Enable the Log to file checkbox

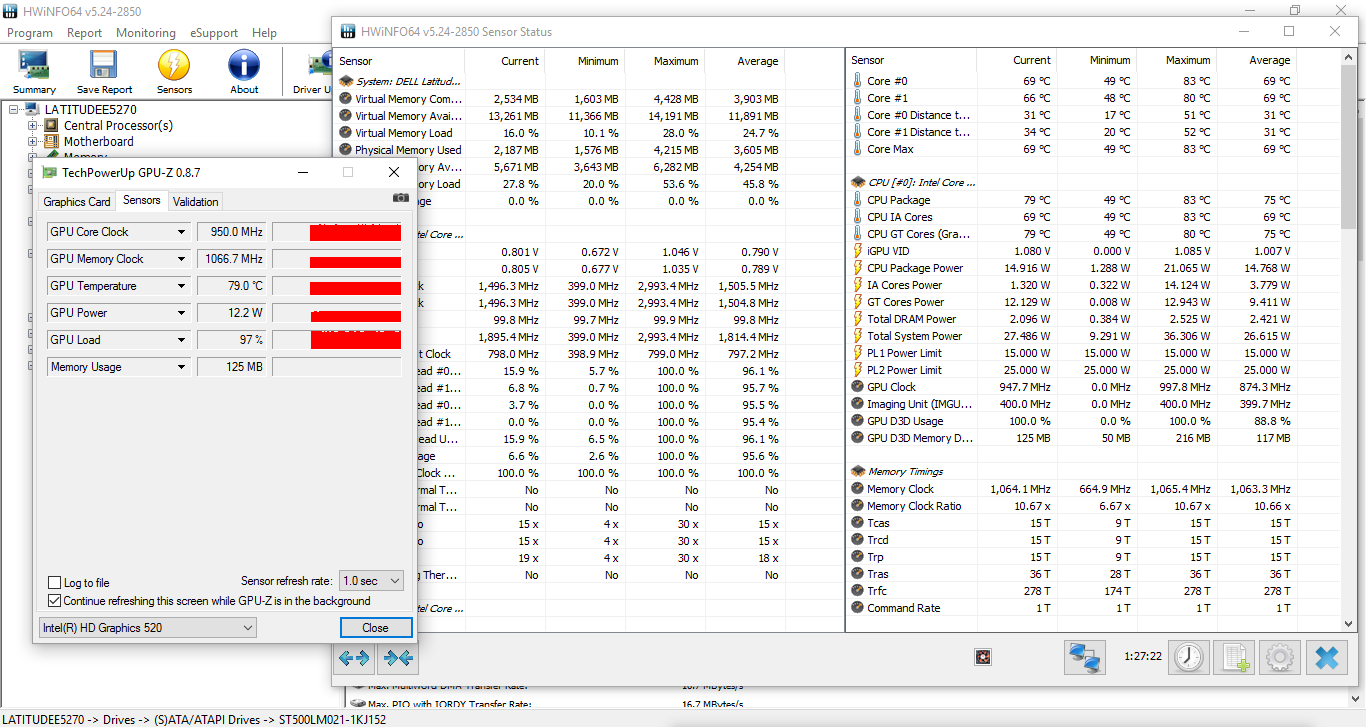pos(55,583)
